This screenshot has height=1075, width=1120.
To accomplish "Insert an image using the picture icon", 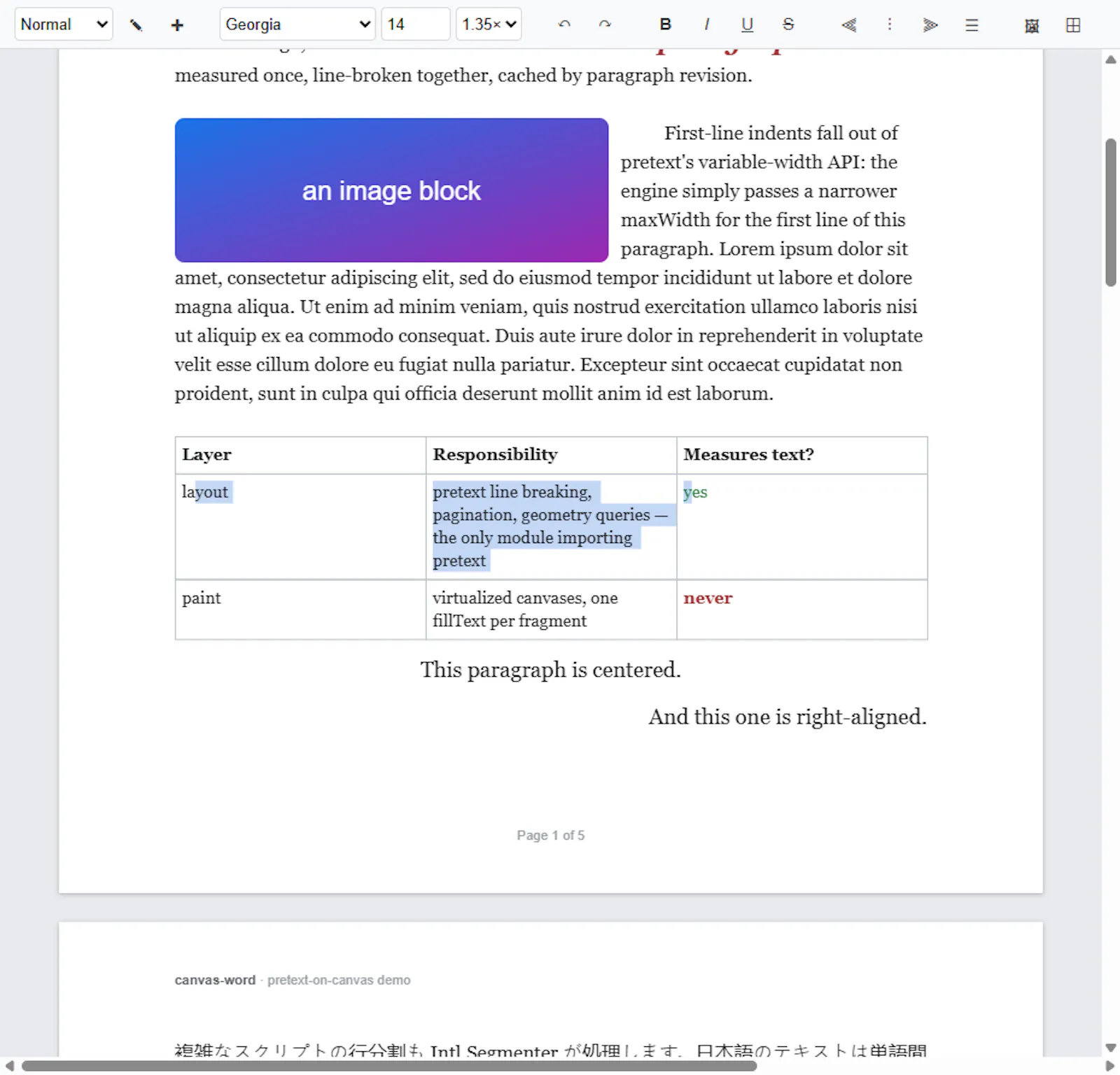I will coord(1032,25).
